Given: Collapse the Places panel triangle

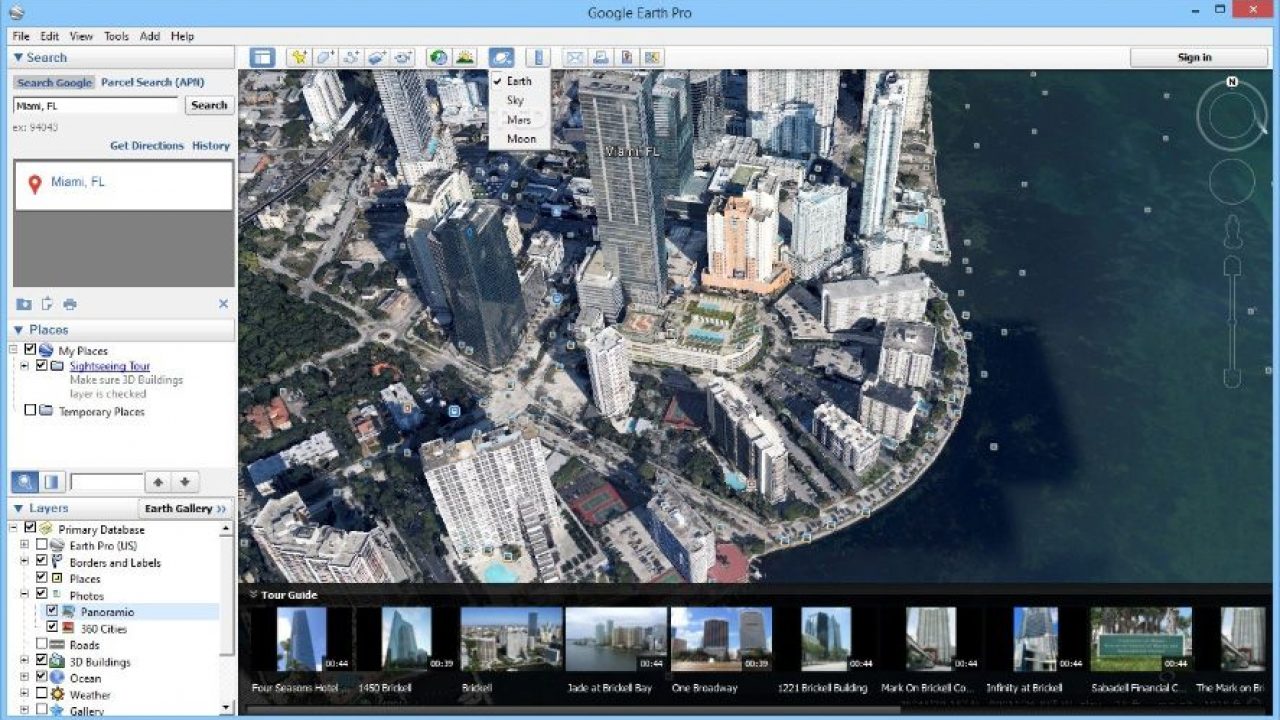Looking at the screenshot, I should pos(18,330).
